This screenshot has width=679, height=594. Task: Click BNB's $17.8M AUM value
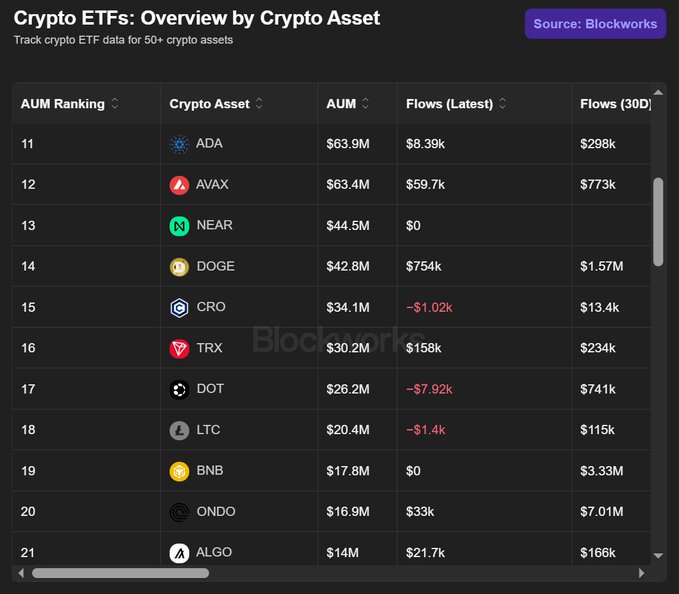348,471
